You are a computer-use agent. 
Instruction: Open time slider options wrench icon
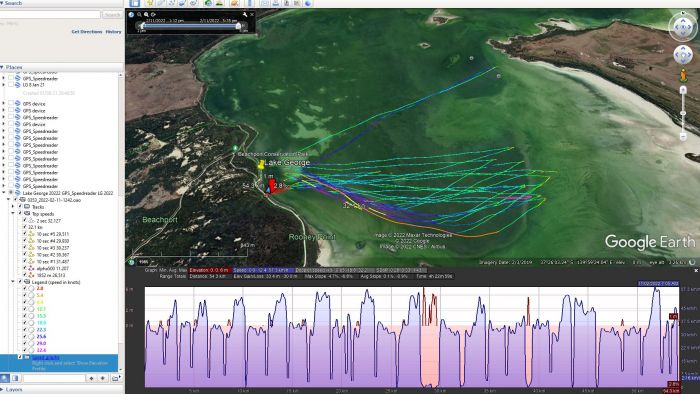(x=245, y=15)
